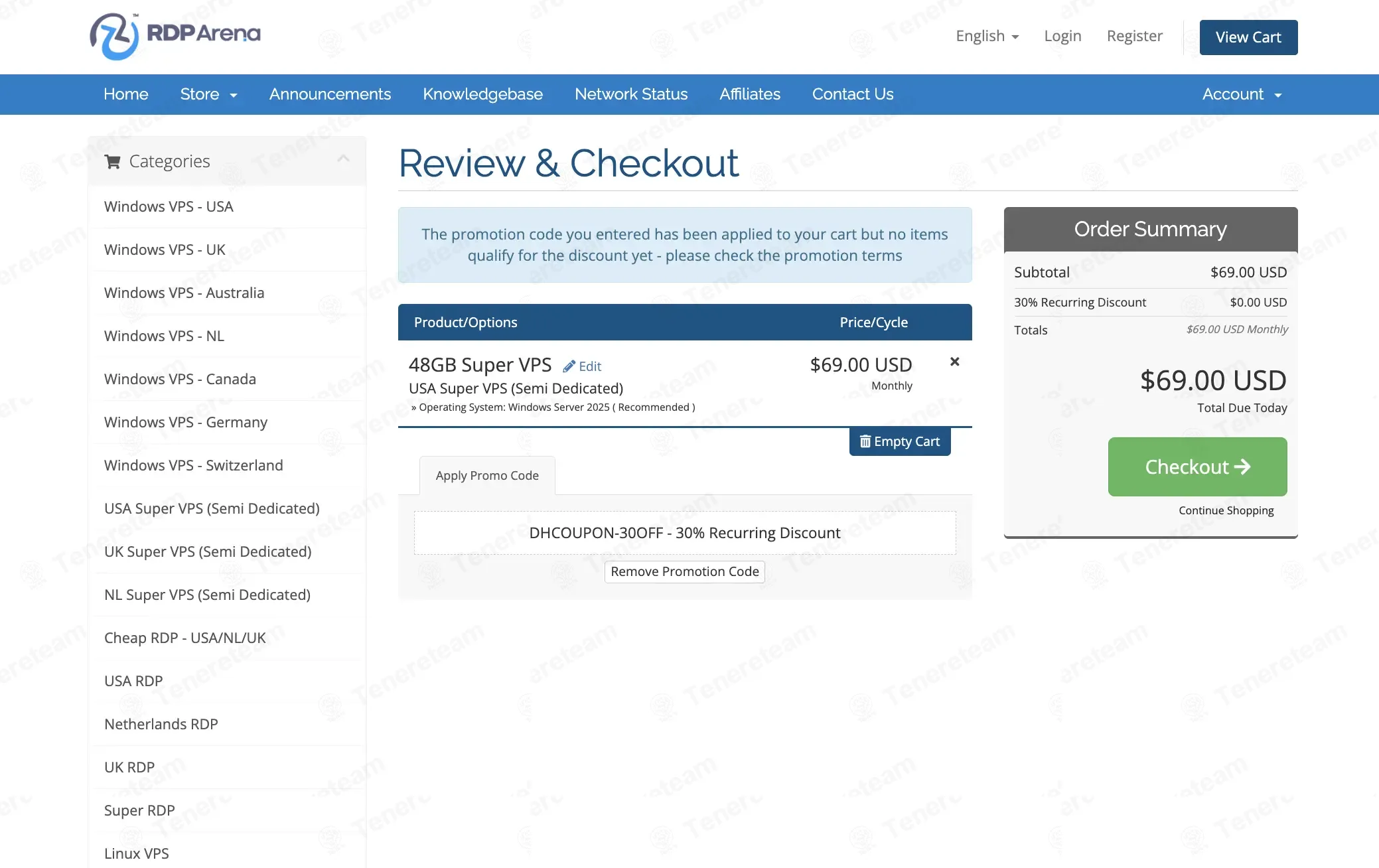Open the View Cart button
Image resolution: width=1379 pixels, height=868 pixels.
pos(1248,37)
